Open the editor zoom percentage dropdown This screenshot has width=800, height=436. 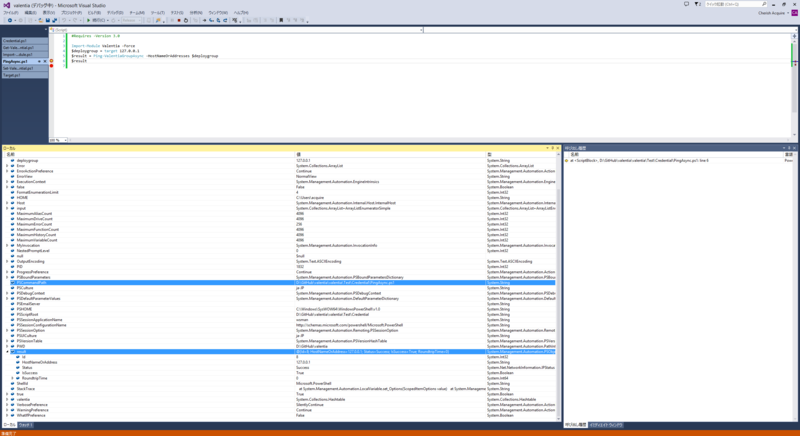(59, 140)
